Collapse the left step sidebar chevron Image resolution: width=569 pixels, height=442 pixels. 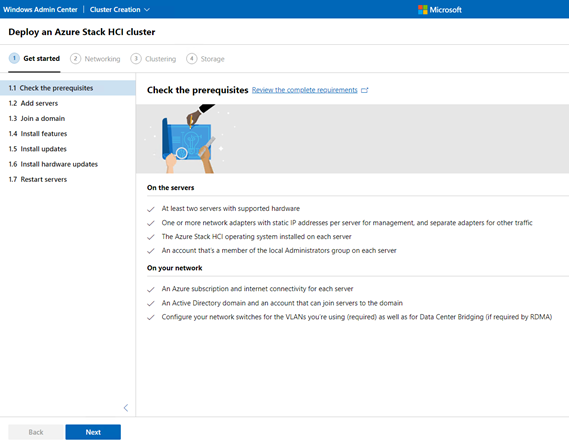click(x=126, y=408)
